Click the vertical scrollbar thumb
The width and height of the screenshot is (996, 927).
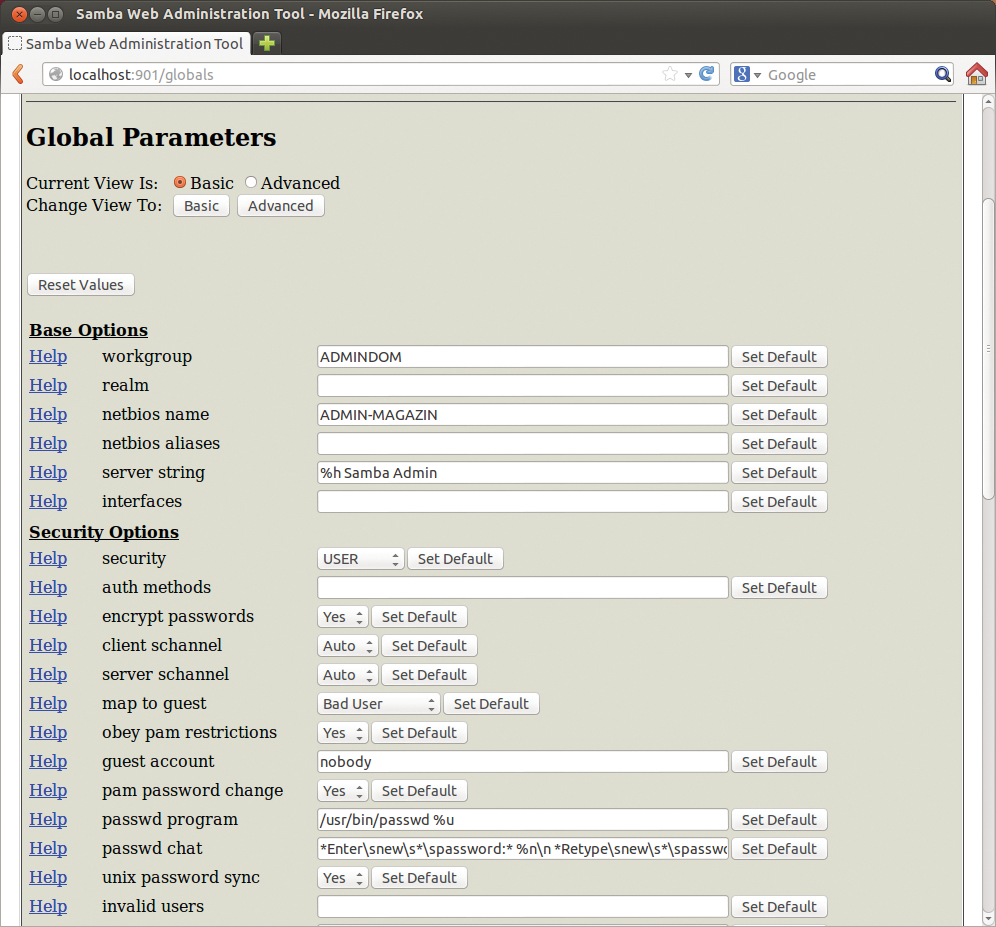[x=988, y=349]
